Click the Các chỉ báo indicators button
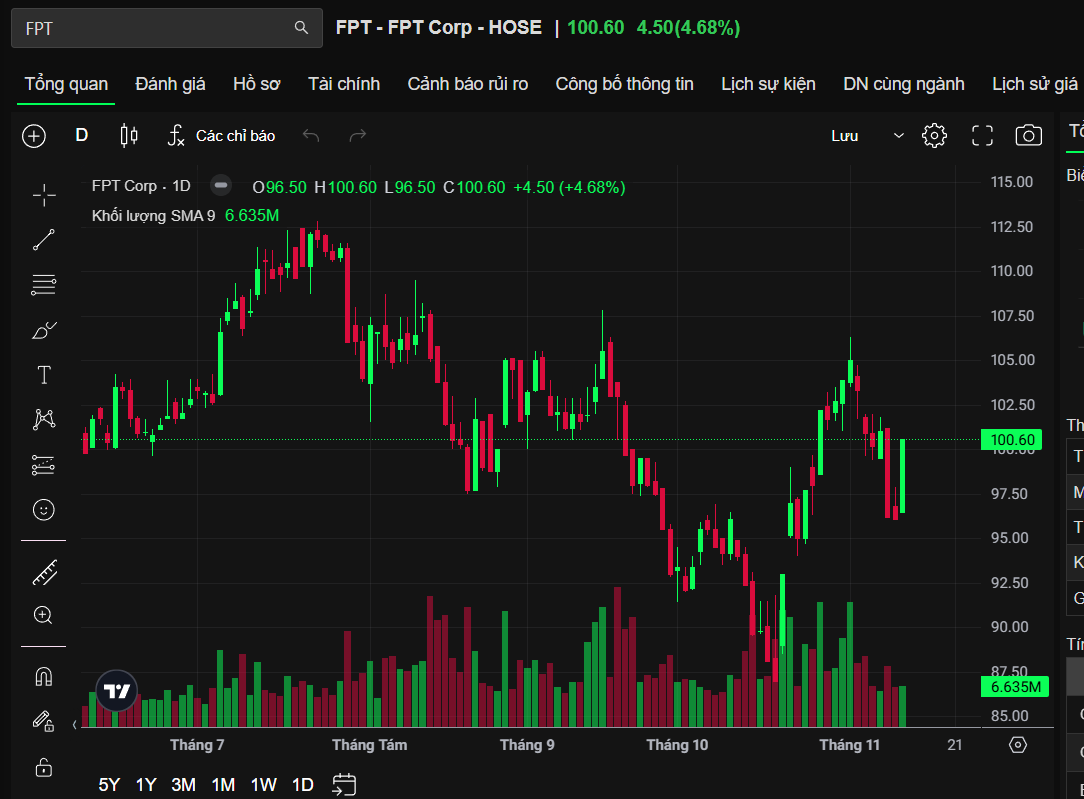The width and height of the screenshot is (1084, 799). pos(221,136)
